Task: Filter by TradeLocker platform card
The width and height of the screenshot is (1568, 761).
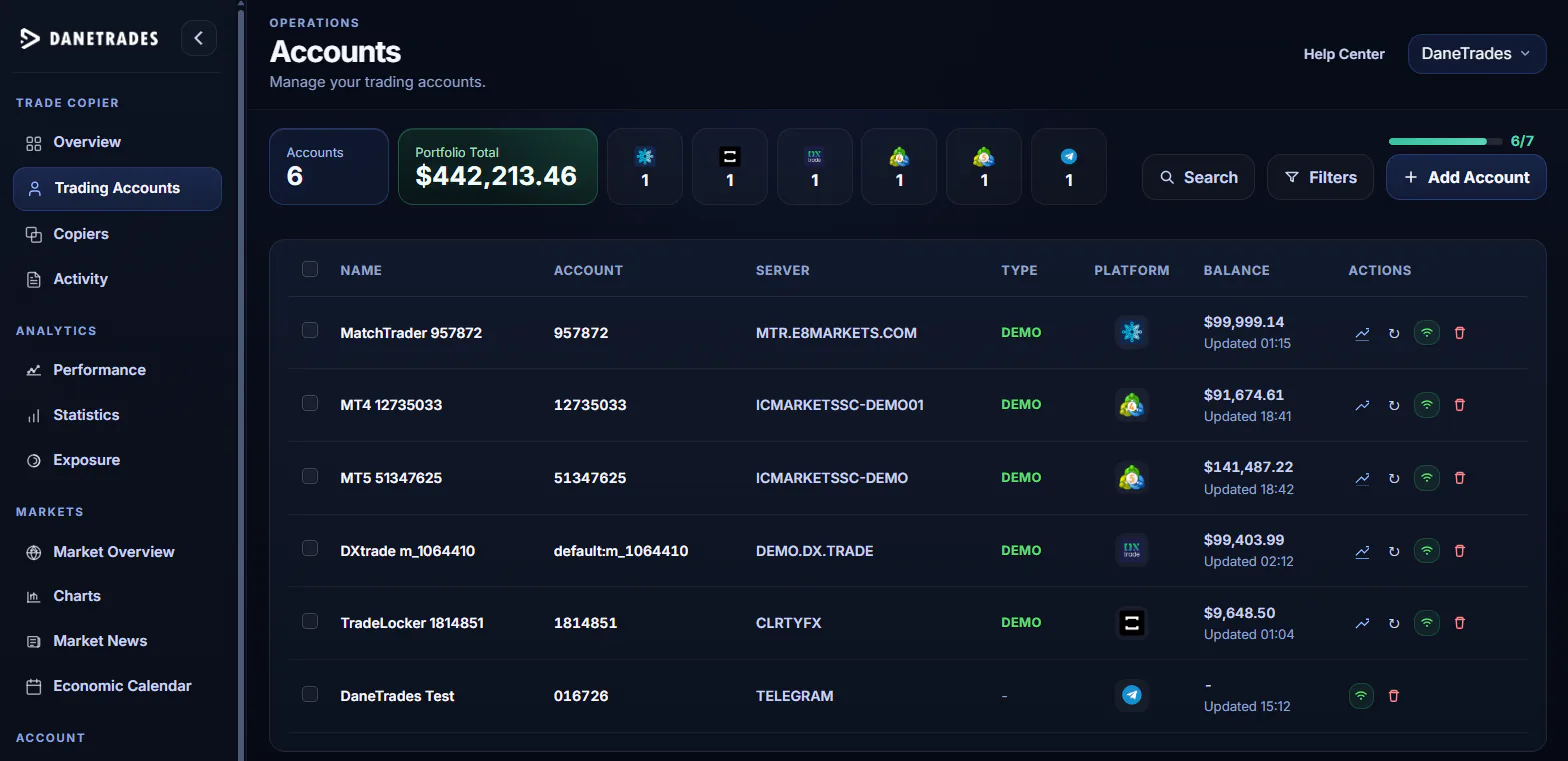Action: pos(730,167)
